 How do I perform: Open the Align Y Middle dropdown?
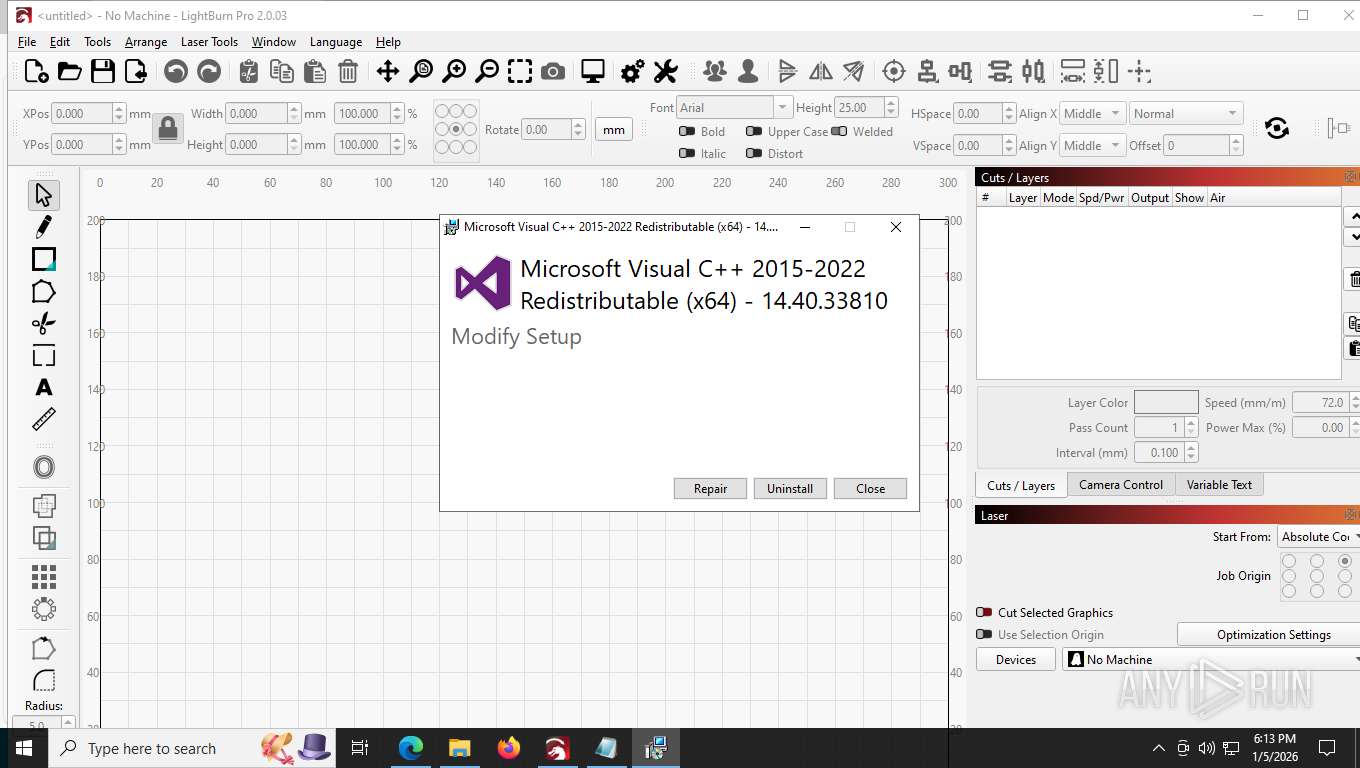[x=1093, y=145]
